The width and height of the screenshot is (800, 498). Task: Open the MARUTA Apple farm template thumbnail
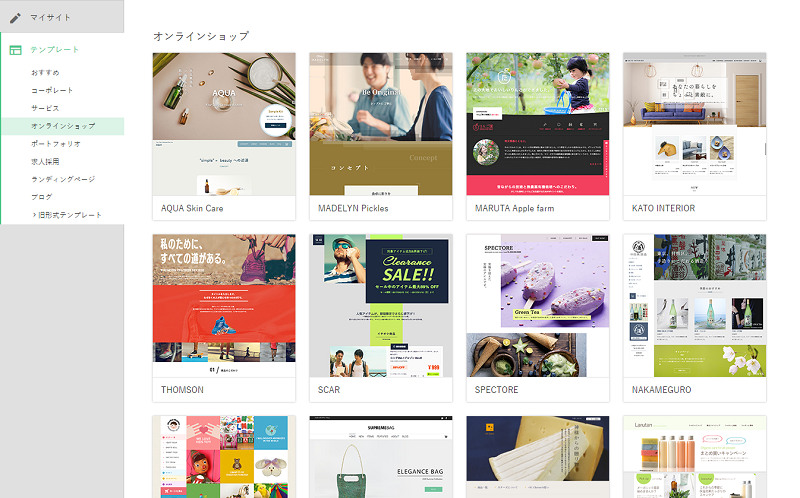tap(538, 124)
